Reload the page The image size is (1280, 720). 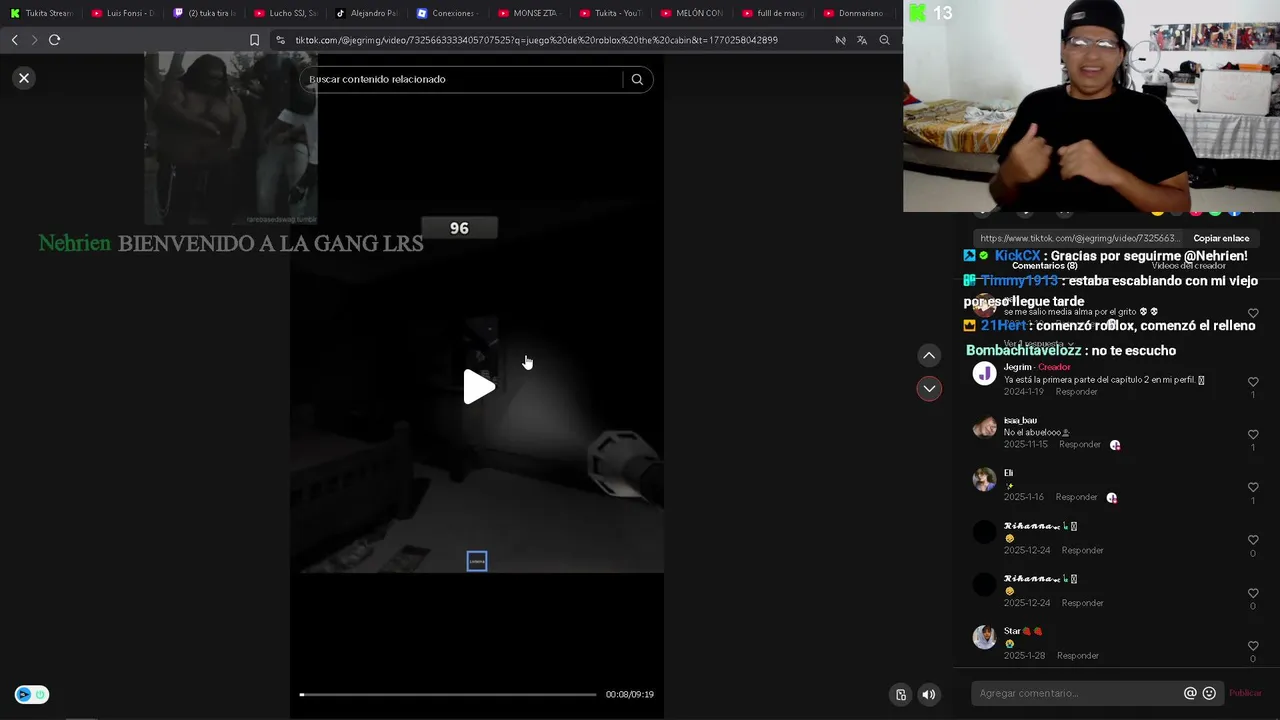point(55,40)
